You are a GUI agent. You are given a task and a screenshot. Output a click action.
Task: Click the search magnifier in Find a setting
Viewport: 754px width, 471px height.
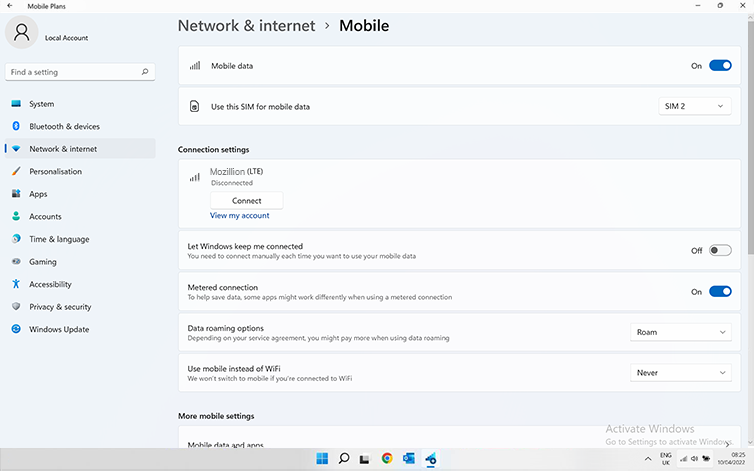click(x=145, y=72)
